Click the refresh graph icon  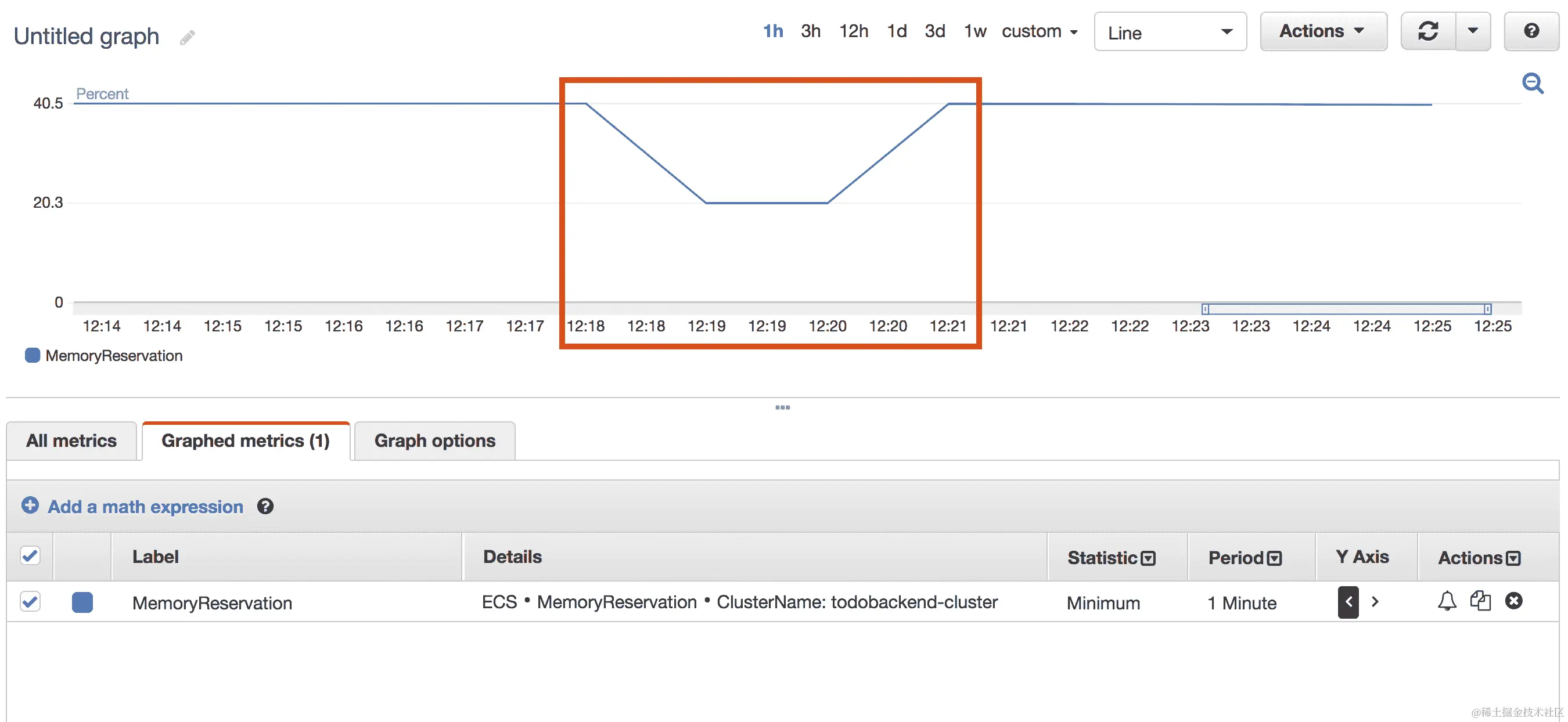pyautogui.click(x=1428, y=31)
